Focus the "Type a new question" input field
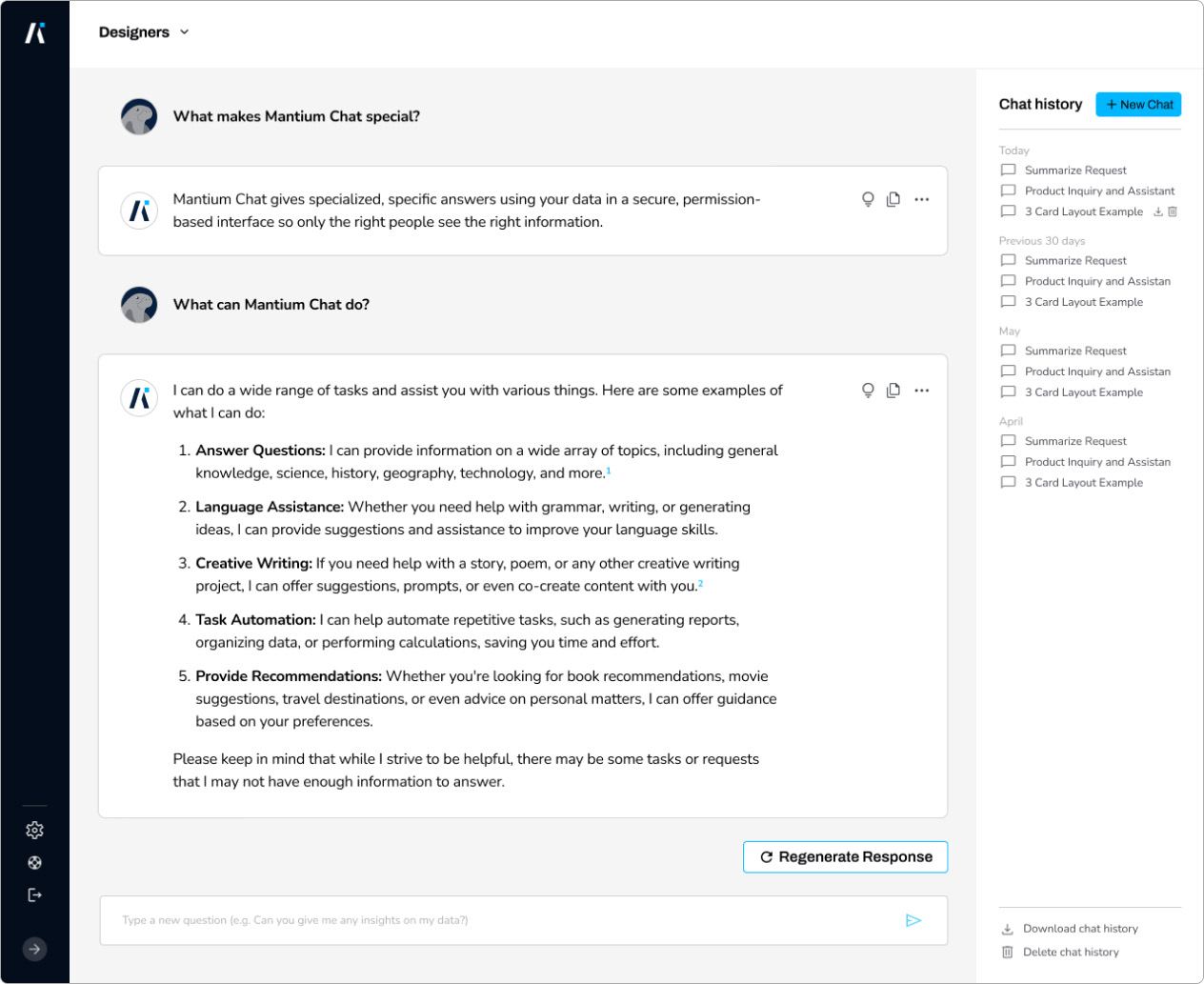1204x984 pixels. [523, 920]
